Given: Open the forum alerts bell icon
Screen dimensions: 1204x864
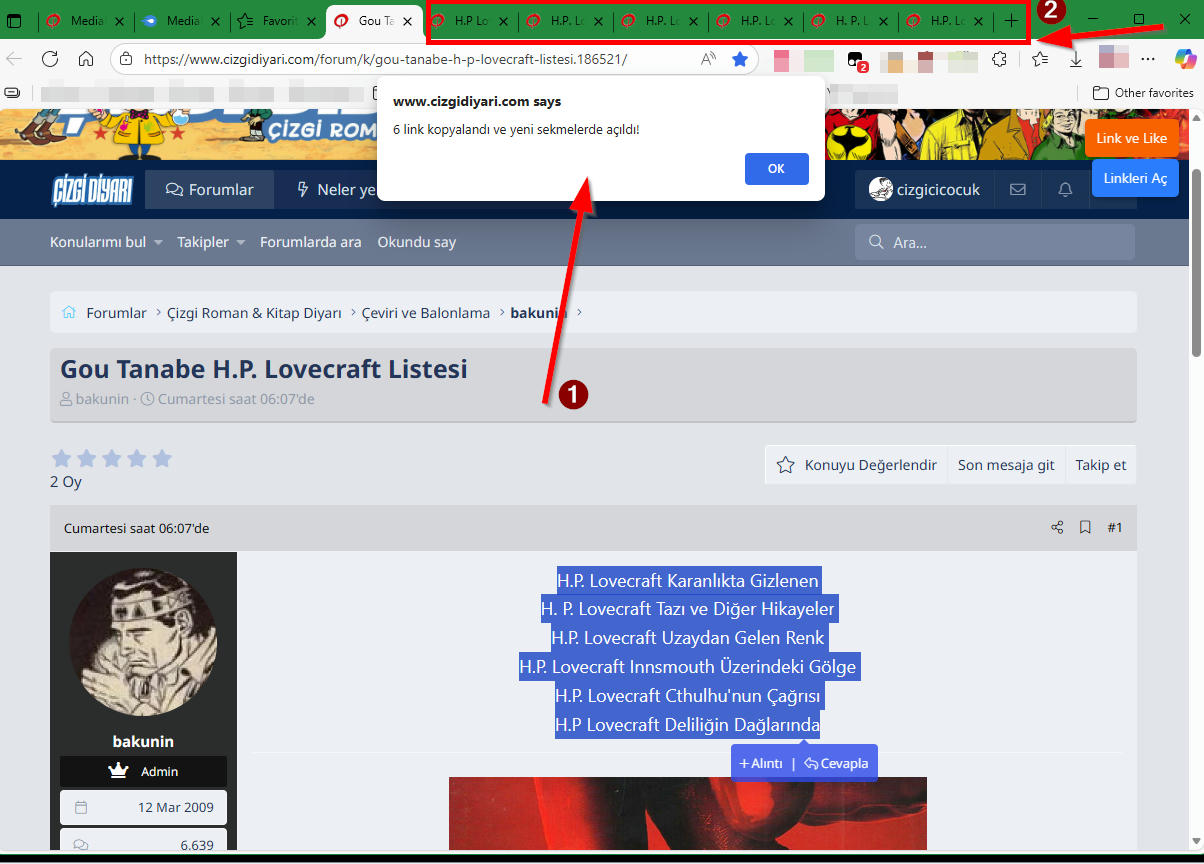Looking at the screenshot, I should click(1065, 190).
